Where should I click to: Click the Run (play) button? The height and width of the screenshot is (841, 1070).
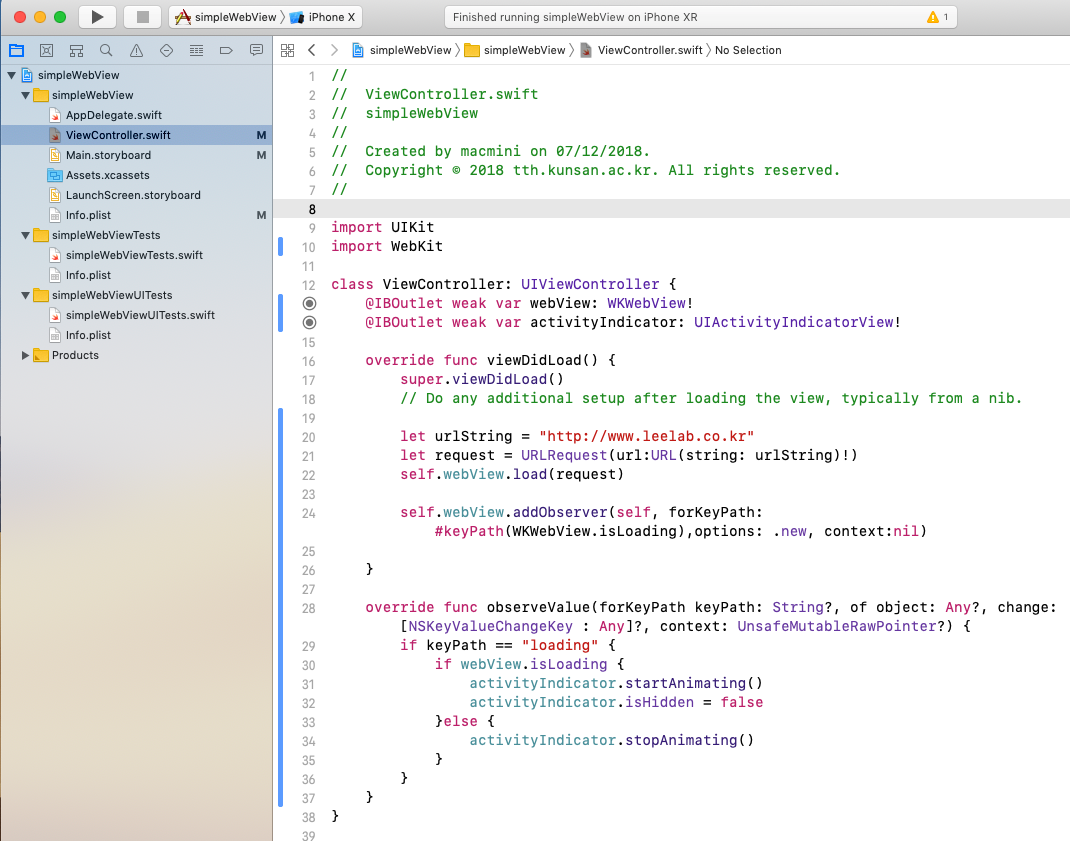pos(97,17)
